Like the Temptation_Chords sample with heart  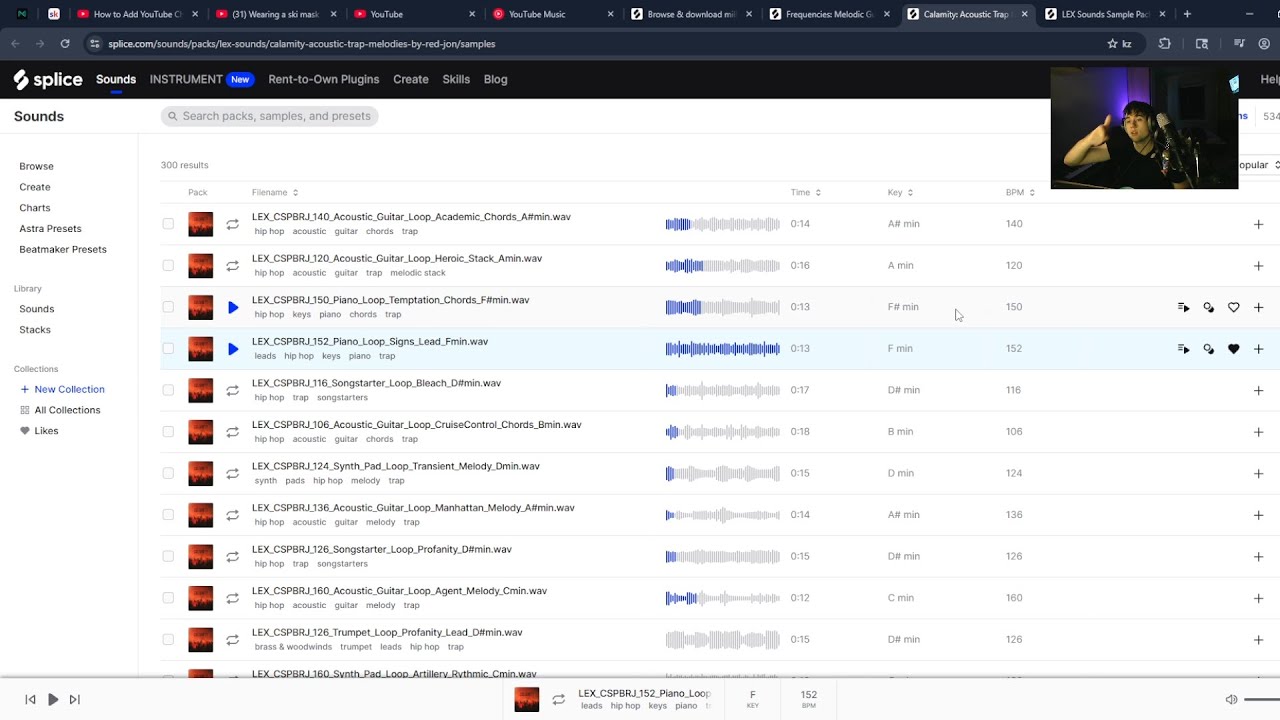pos(1233,307)
